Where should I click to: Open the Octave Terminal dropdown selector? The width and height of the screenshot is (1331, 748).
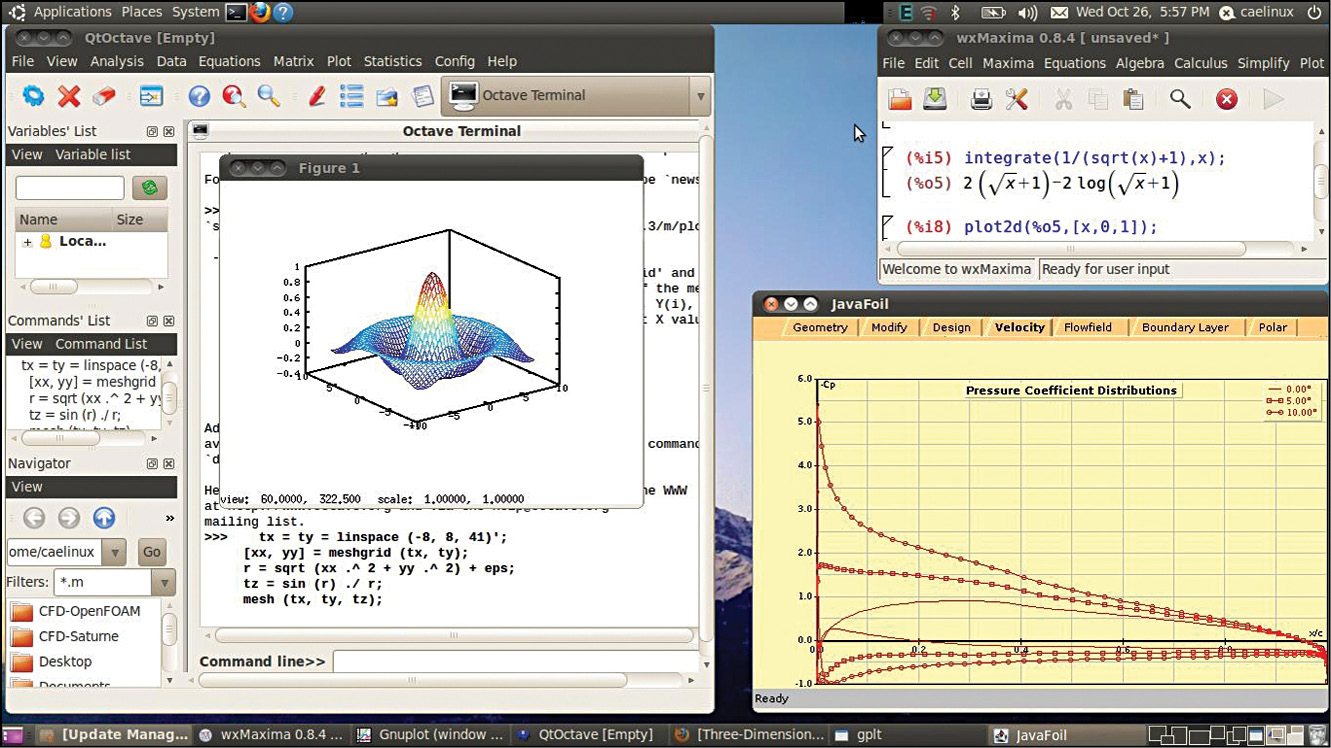(x=700, y=96)
